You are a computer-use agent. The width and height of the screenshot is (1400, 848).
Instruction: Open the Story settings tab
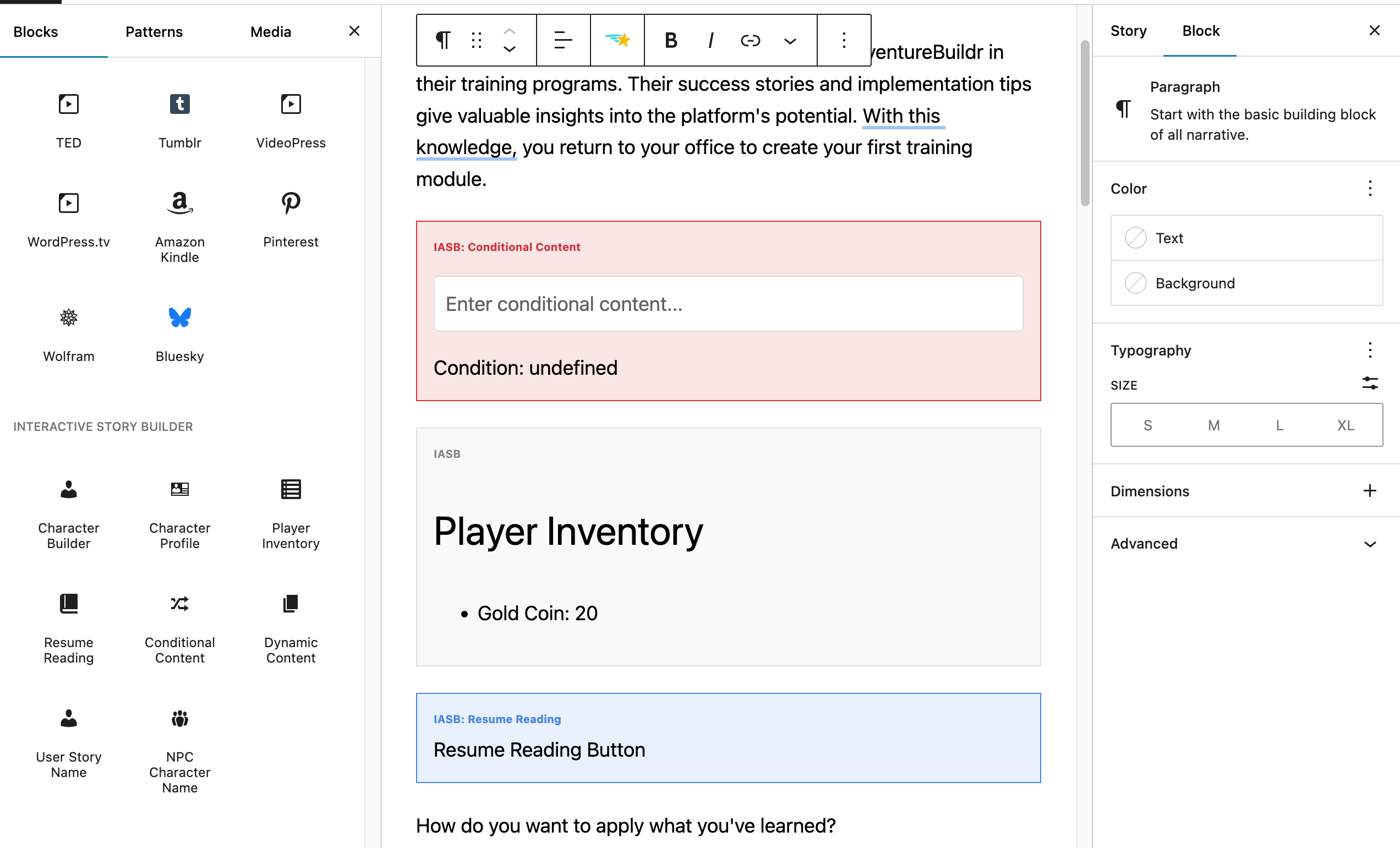pyautogui.click(x=1128, y=31)
